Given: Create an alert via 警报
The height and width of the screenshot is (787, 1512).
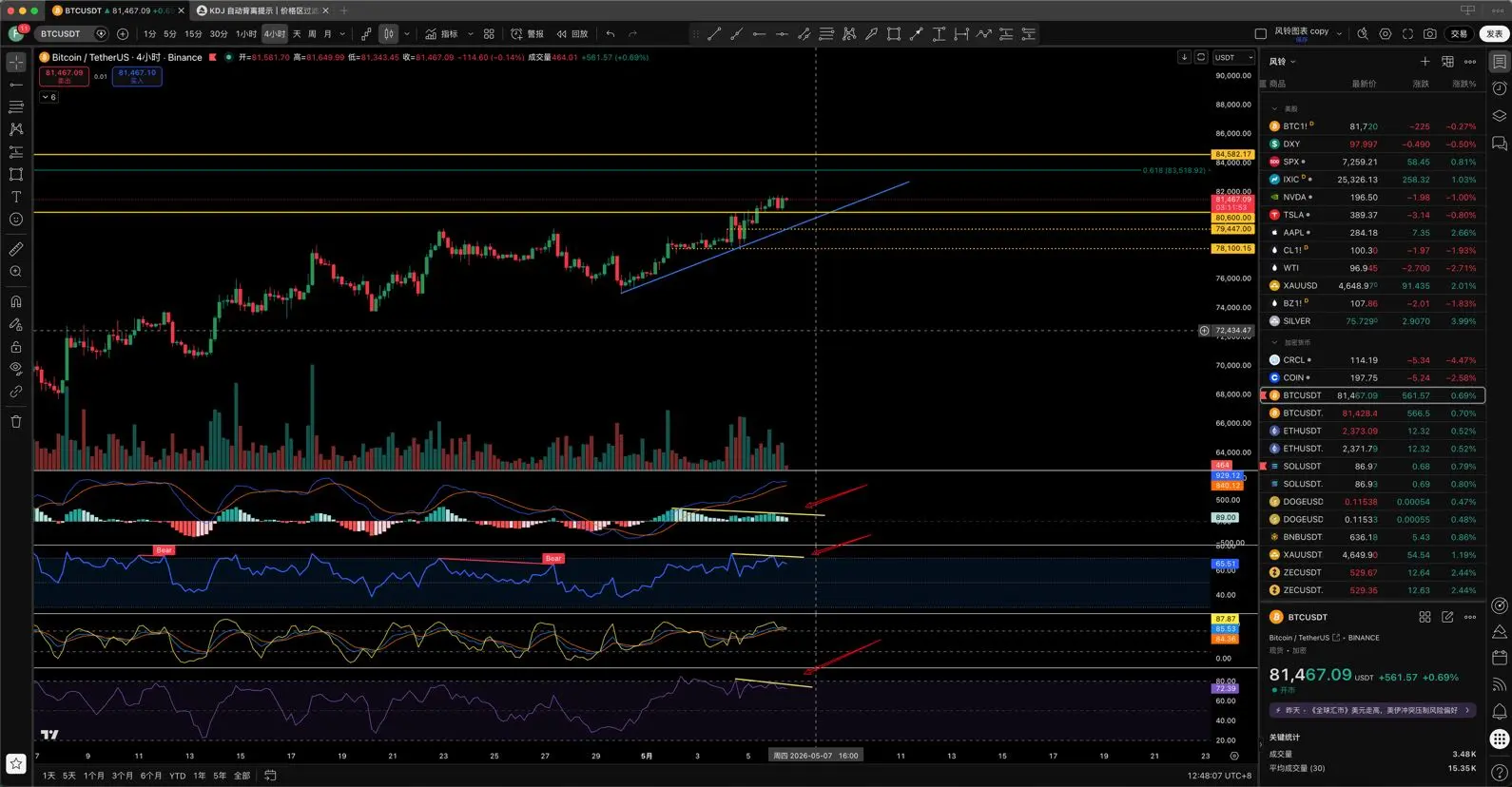Looking at the screenshot, I should click(528, 34).
